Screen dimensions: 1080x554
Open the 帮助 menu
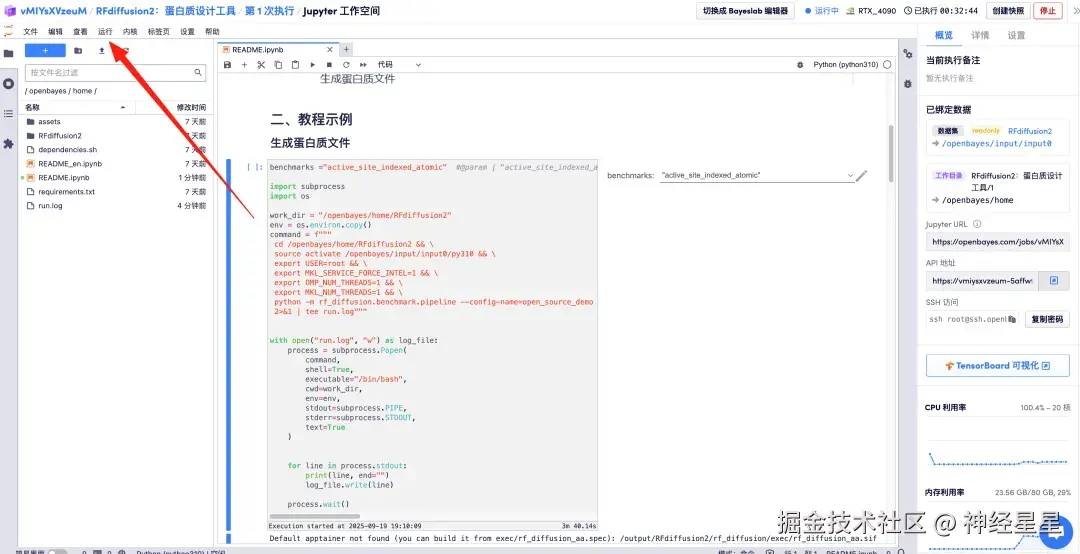[x=212, y=32]
